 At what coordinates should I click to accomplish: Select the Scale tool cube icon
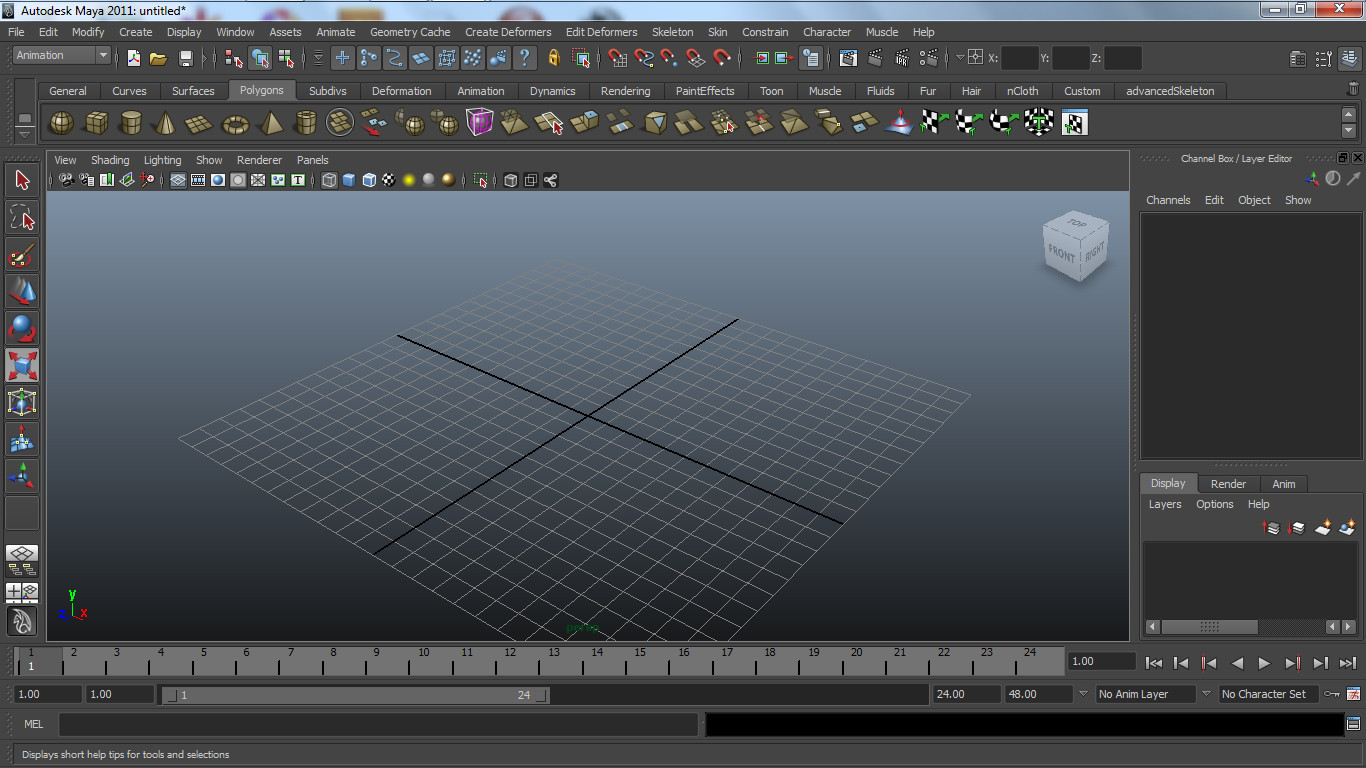click(22, 365)
